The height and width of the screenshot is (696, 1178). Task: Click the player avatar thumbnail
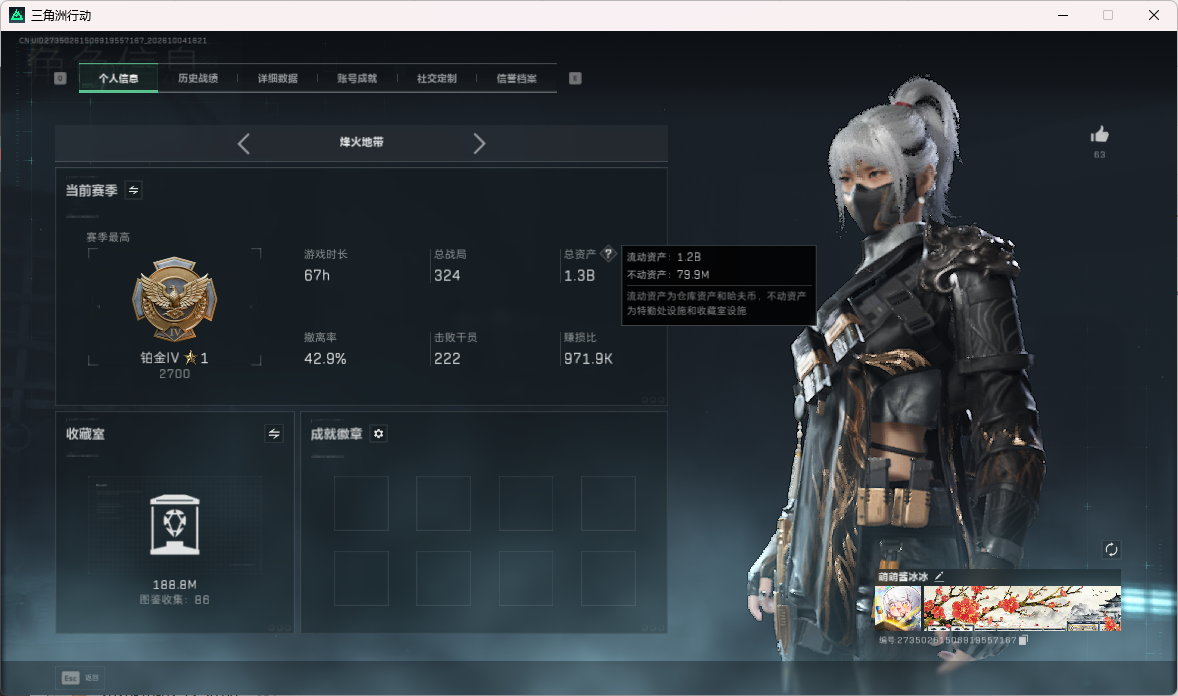click(x=898, y=608)
